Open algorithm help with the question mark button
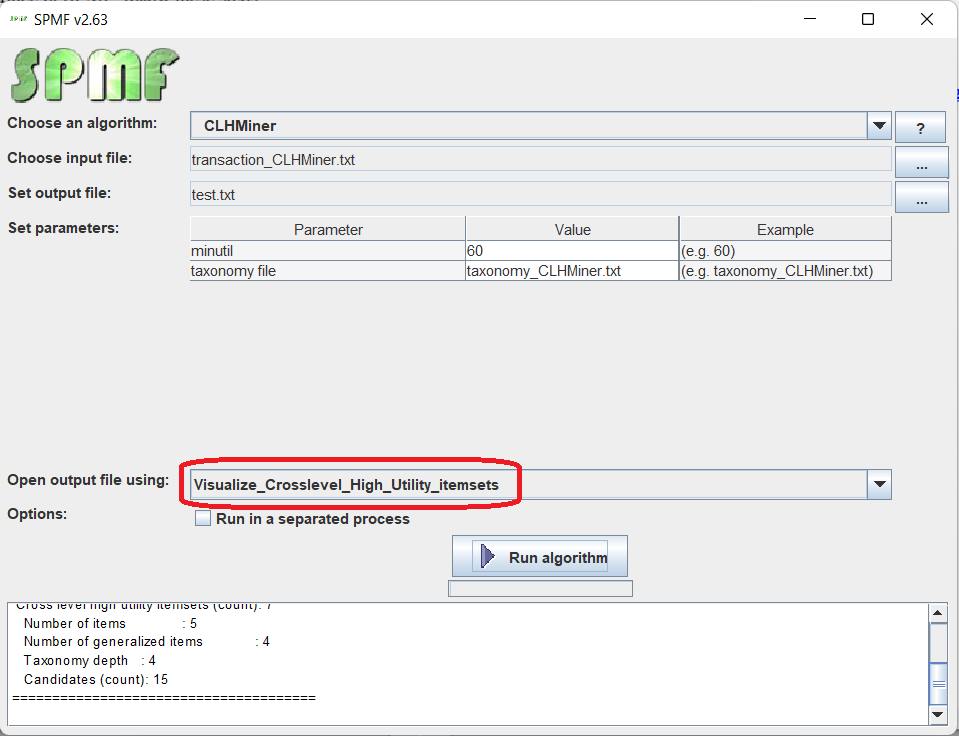959x736 pixels. tap(920, 128)
